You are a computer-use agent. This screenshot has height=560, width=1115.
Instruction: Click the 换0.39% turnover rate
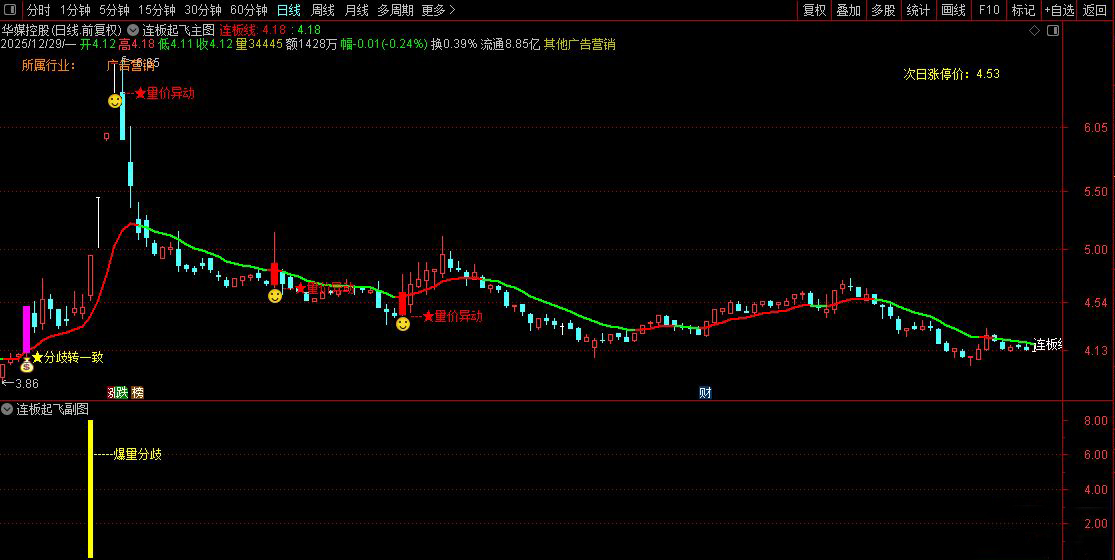(454, 44)
